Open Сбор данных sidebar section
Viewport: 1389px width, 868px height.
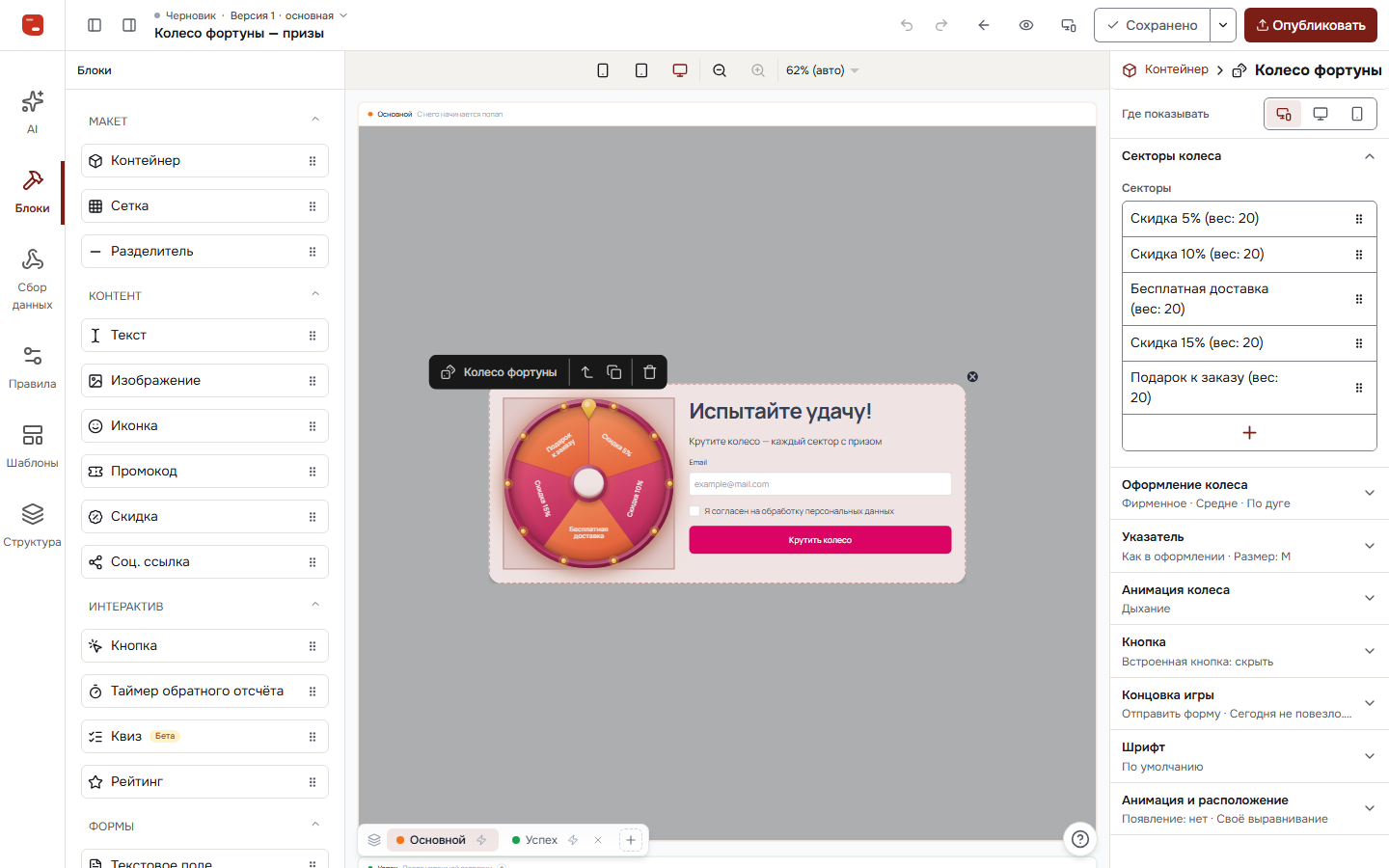32,280
